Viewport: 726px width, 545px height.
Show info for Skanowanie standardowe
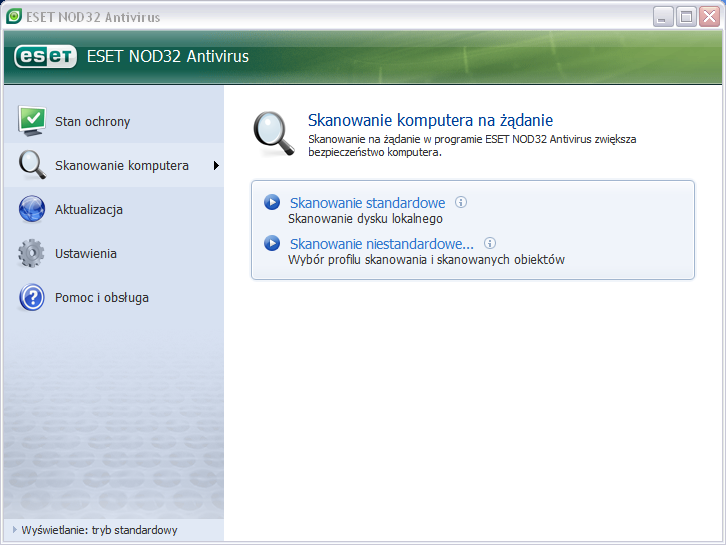[x=461, y=202]
